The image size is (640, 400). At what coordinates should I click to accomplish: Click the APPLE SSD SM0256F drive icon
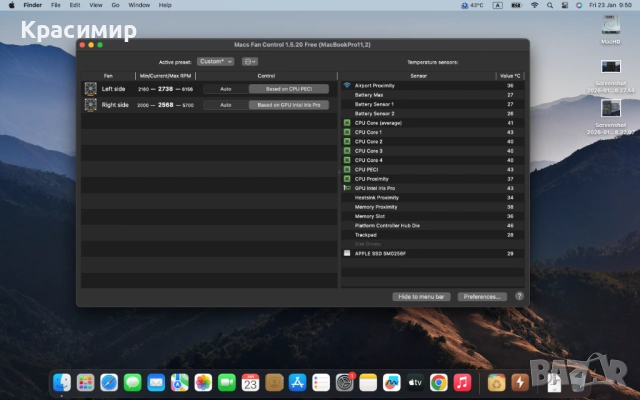click(347, 253)
